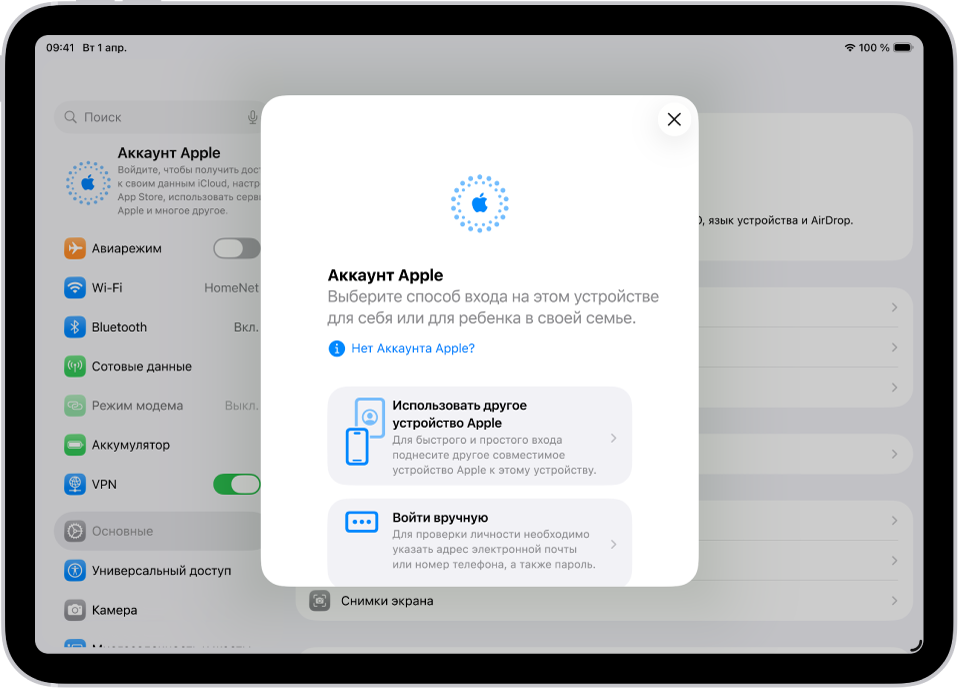960x689 pixels.
Task: Click the 'Нет Аккаунта Apple?' link
Action: (413, 348)
